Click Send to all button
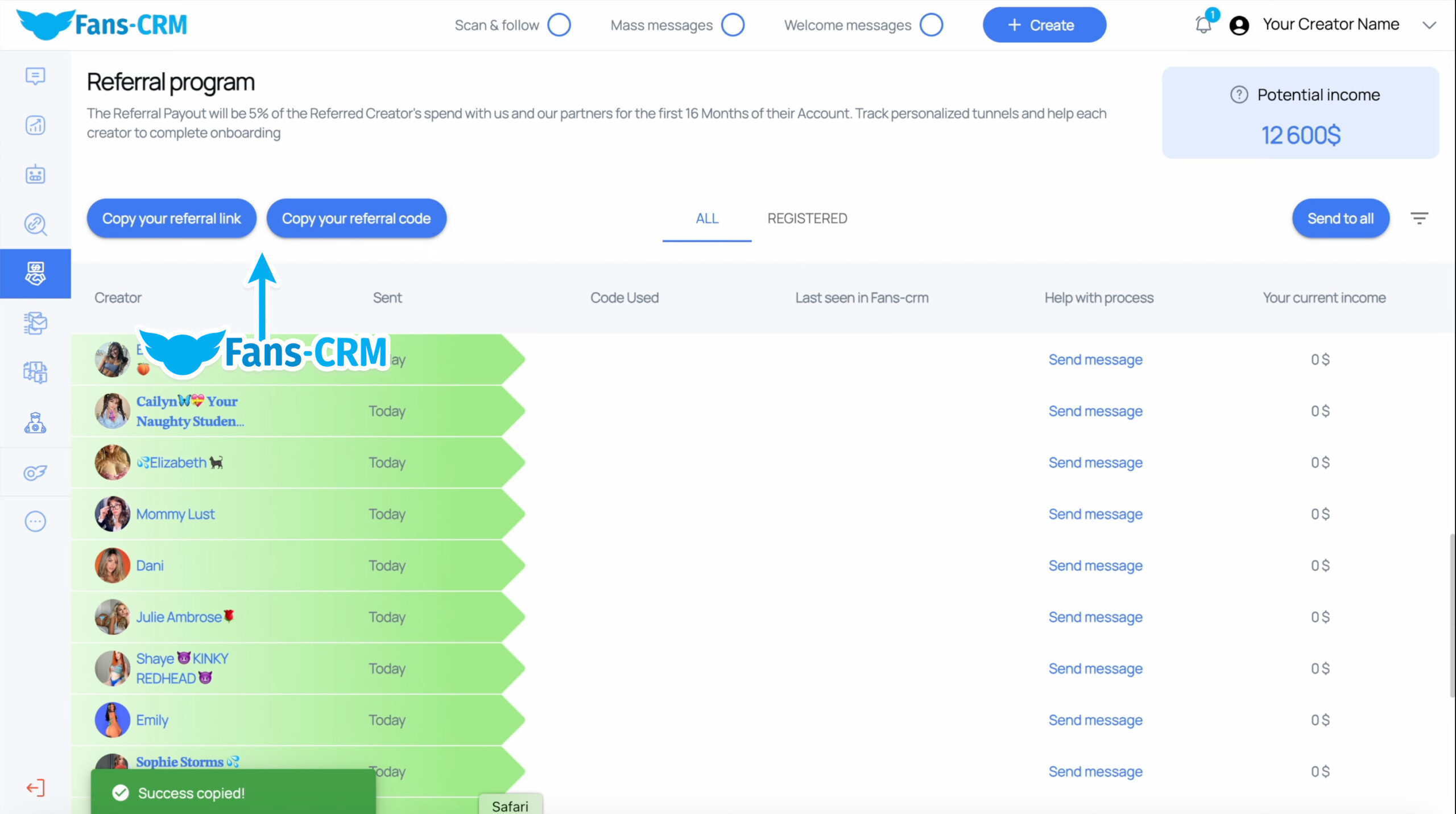 [1340, 218]
